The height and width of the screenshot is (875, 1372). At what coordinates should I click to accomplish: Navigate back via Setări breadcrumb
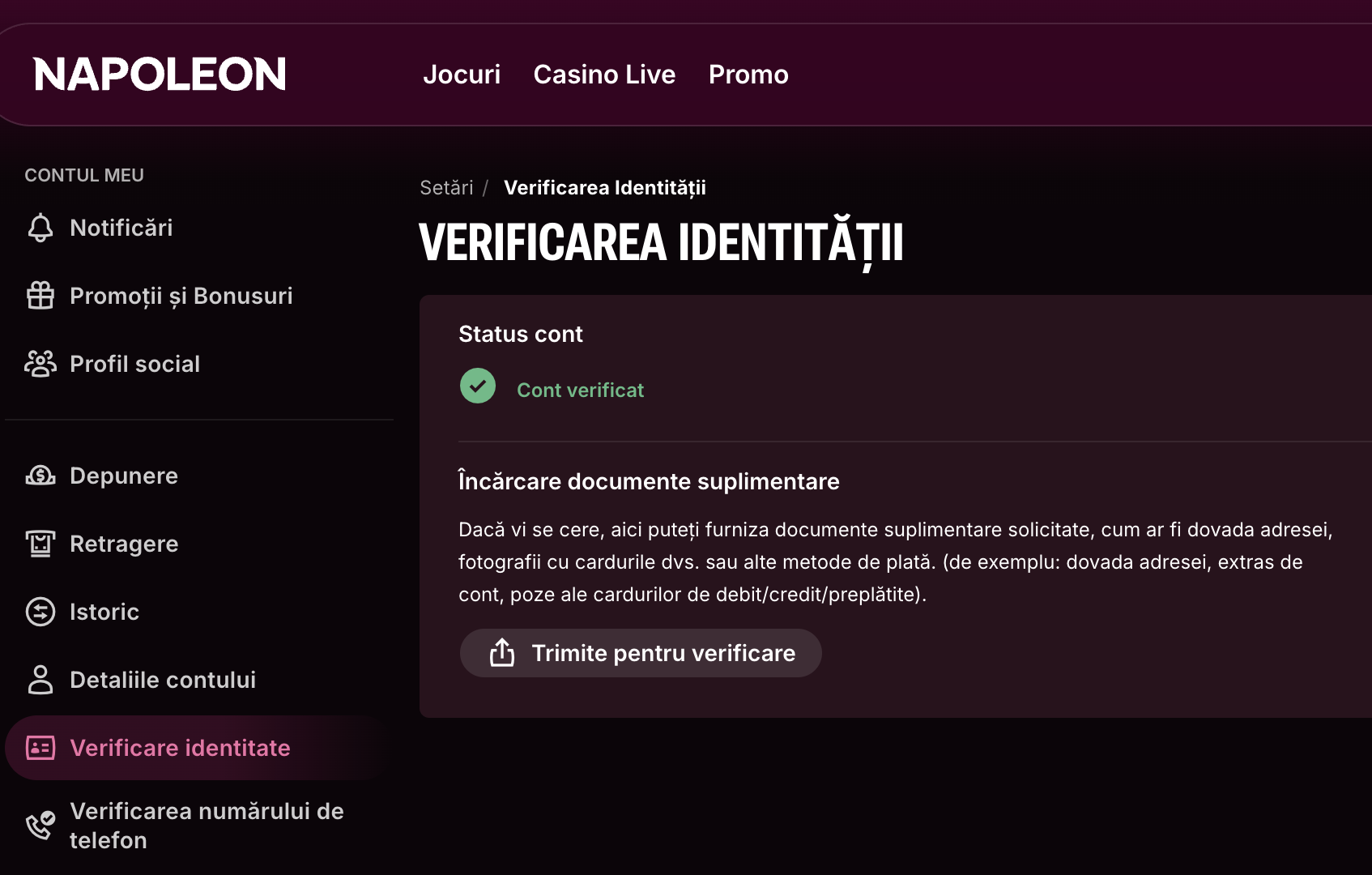click(x=446, y=188)
